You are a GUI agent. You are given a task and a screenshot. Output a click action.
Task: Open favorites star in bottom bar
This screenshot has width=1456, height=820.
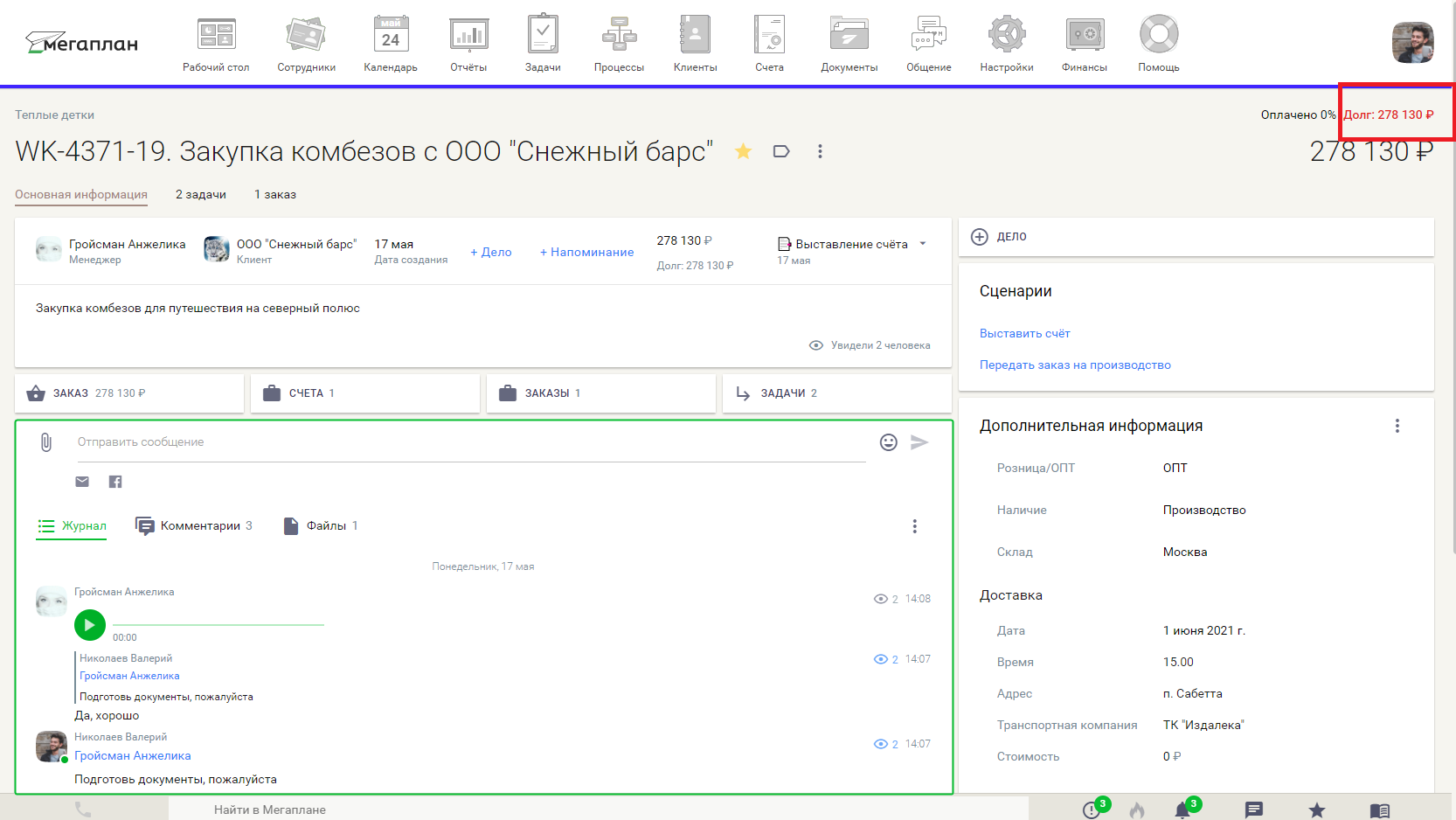pos(1317,810)
